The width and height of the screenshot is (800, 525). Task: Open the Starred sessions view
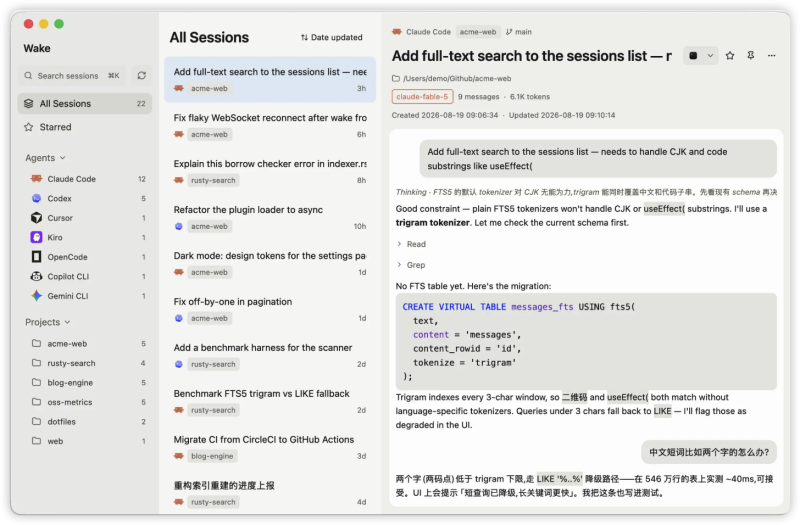[x=85, y=127]
